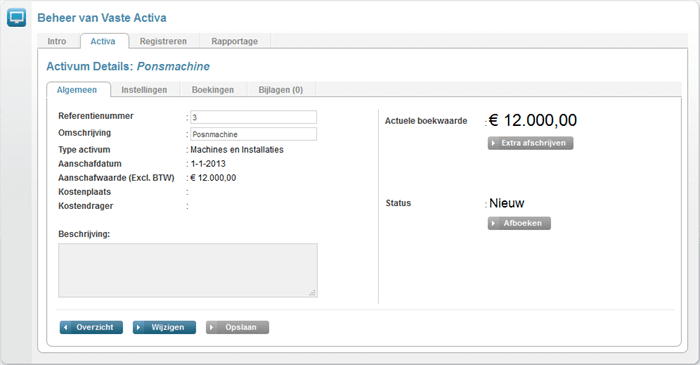
Task: Click the Activum Details: Ponsmachine heading
Action: [128, 66]
